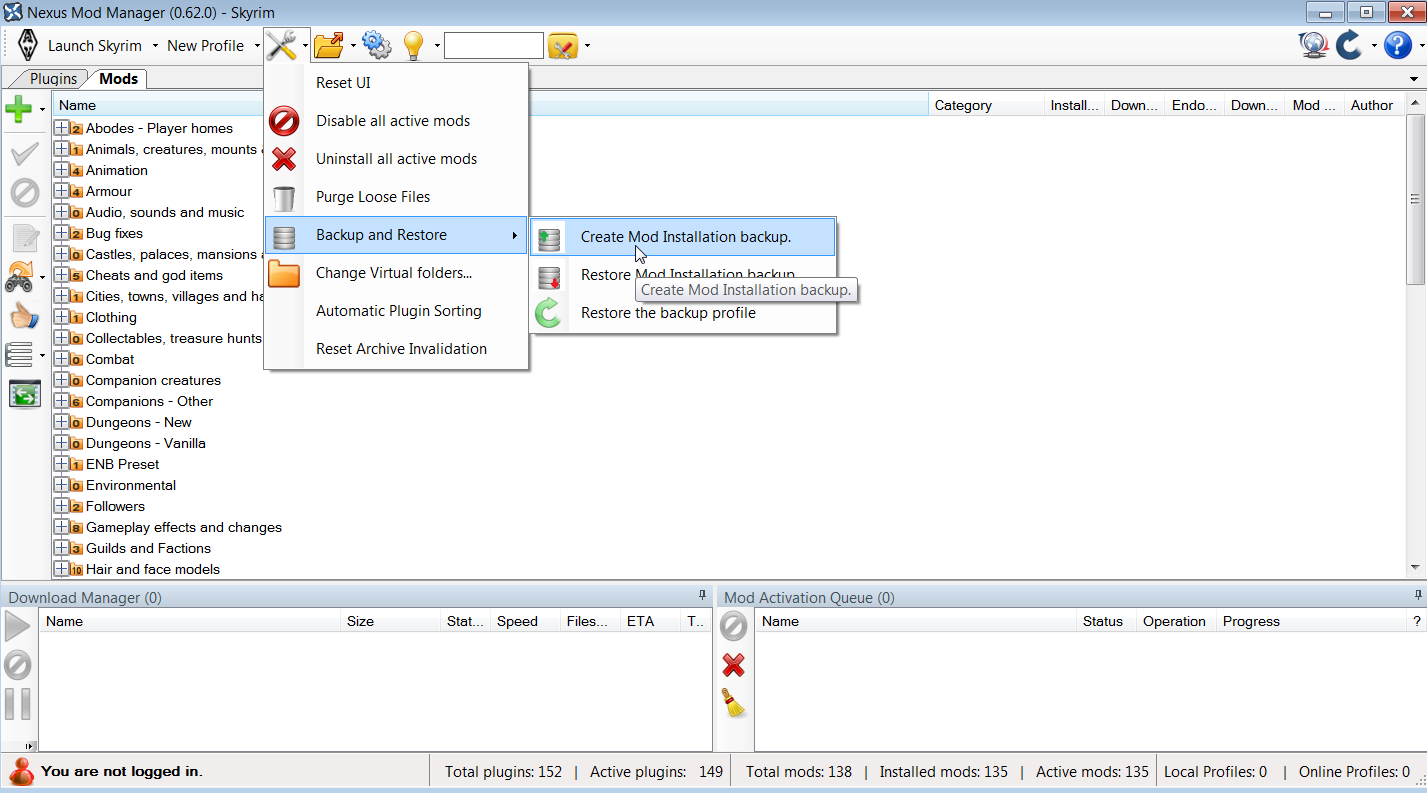Expand the Cheats and god items category
This screenshot has height=793, width=1427.
click(x=62, y=275)
